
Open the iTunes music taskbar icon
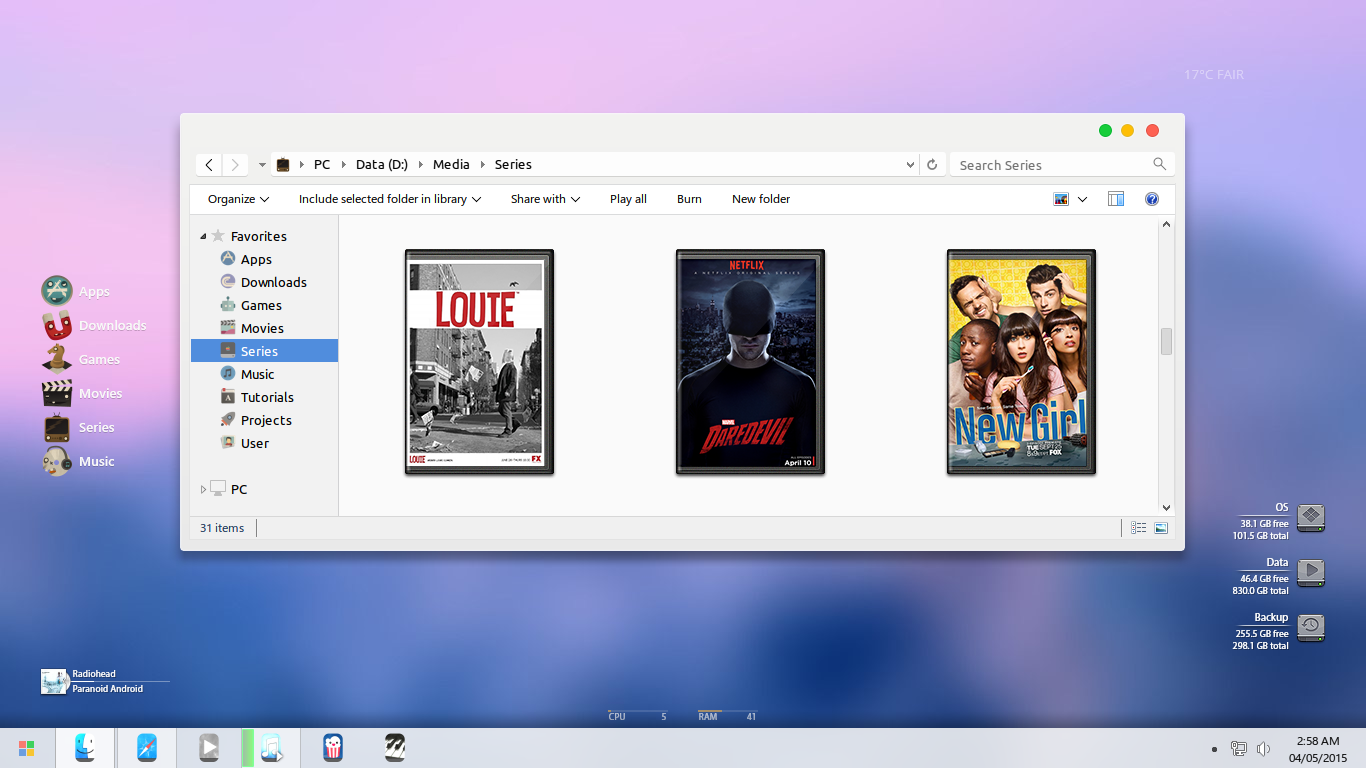tap(271, 747)
